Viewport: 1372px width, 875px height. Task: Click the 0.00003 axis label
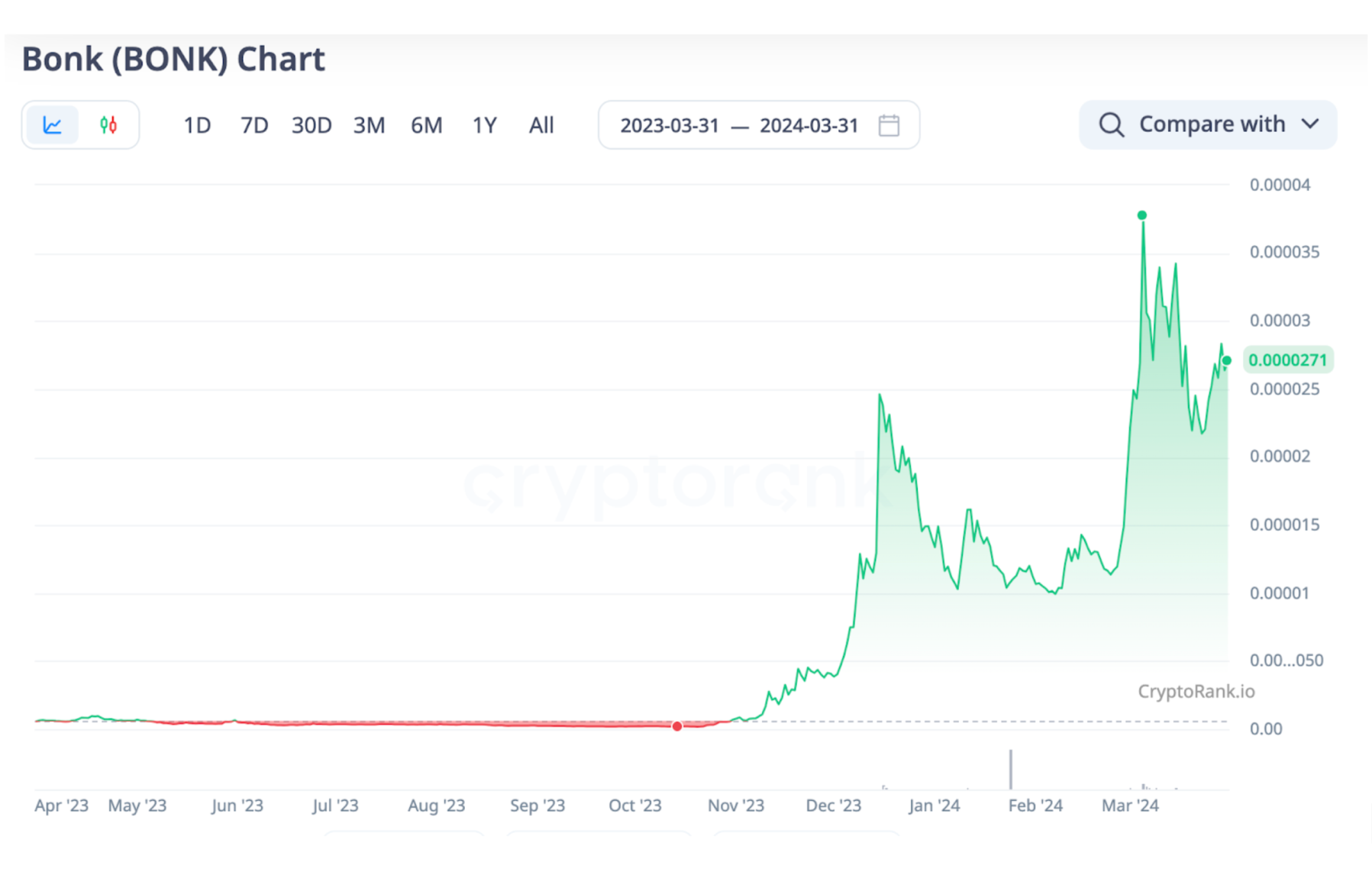[x=1280, y=321]
